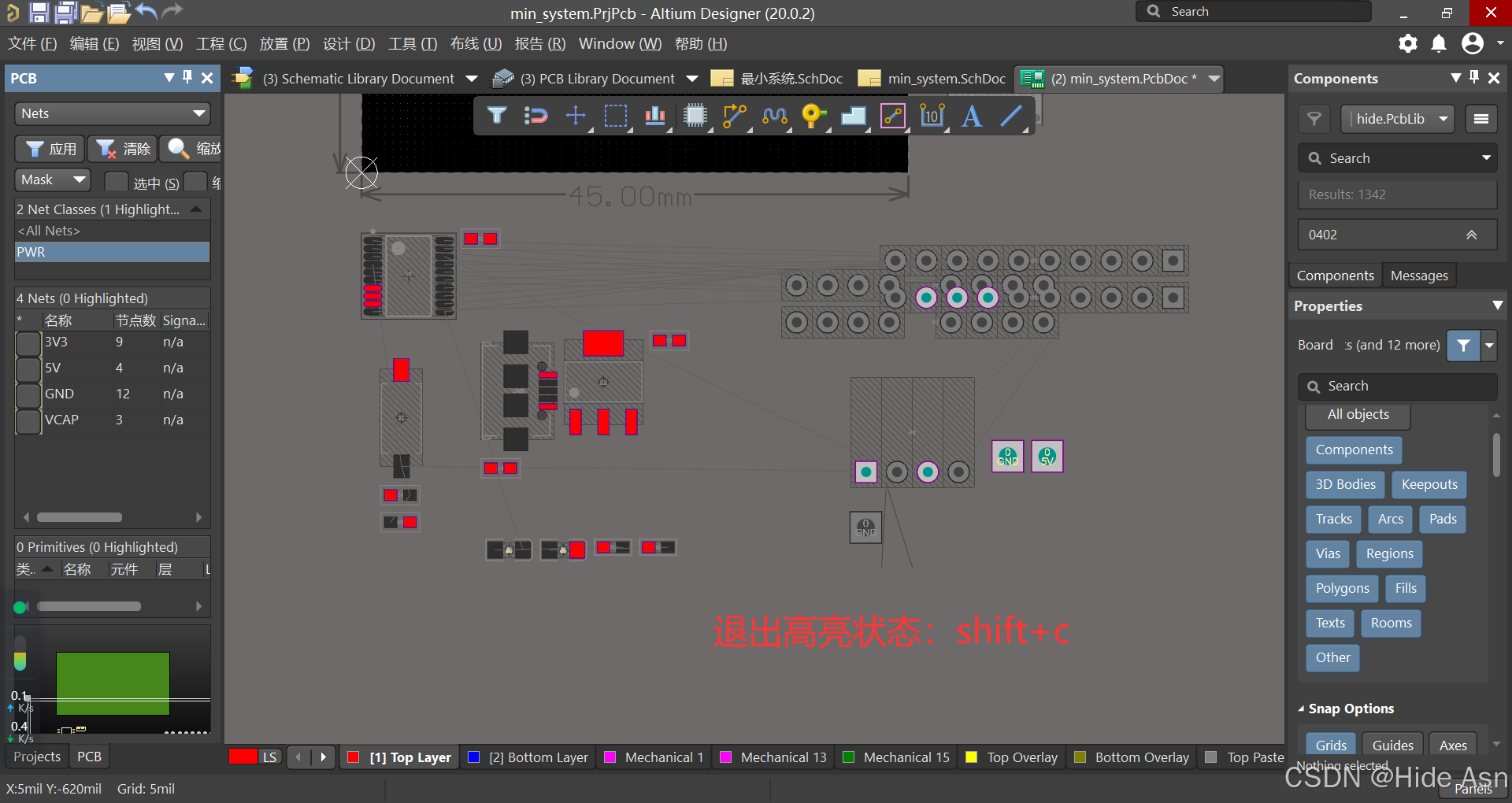Pin the PCB panel
This screenshot has width=1512, height=803.
tap(187, 77)
